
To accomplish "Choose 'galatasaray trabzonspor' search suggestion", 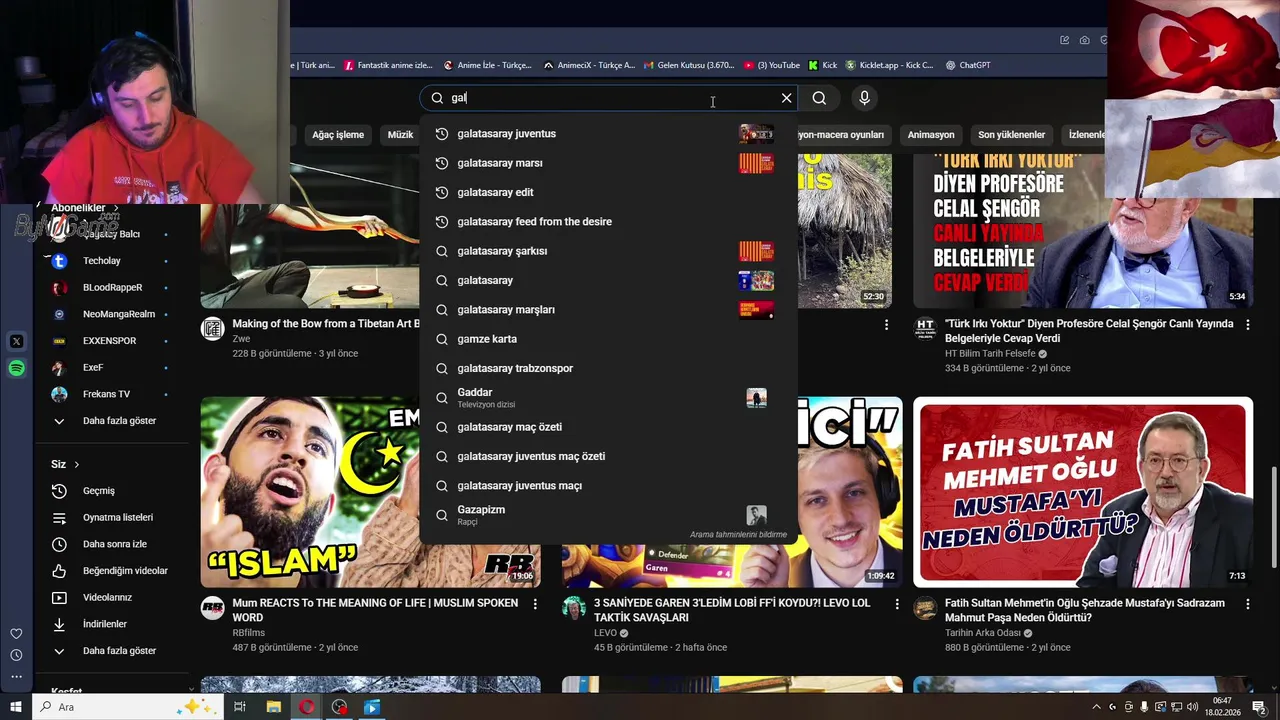I will tap(609, 368).
